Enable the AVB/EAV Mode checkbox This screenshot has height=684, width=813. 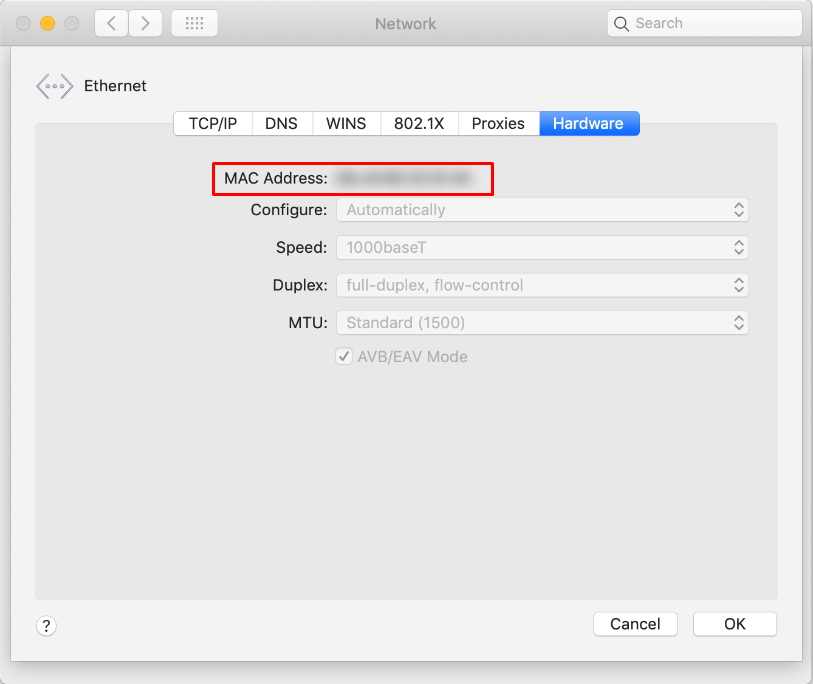[344, 356]
